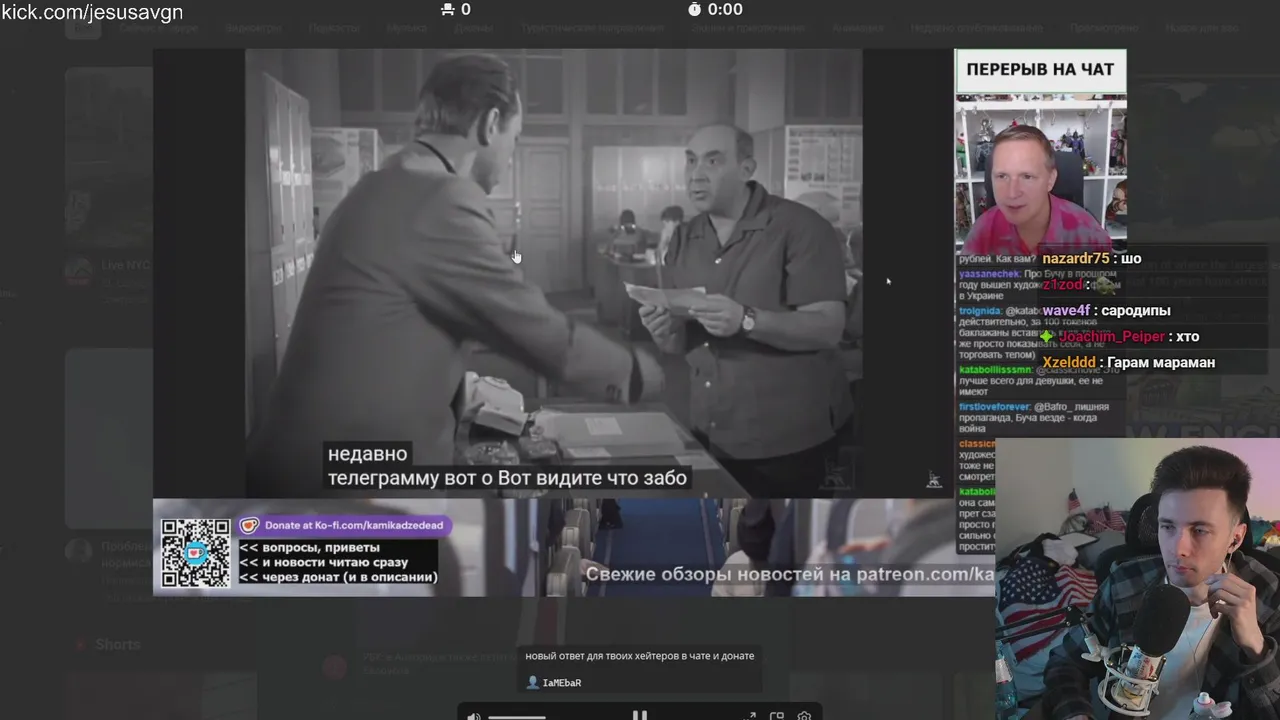Click subtitle line starting "телеграмму вот о"

[507, 479]
